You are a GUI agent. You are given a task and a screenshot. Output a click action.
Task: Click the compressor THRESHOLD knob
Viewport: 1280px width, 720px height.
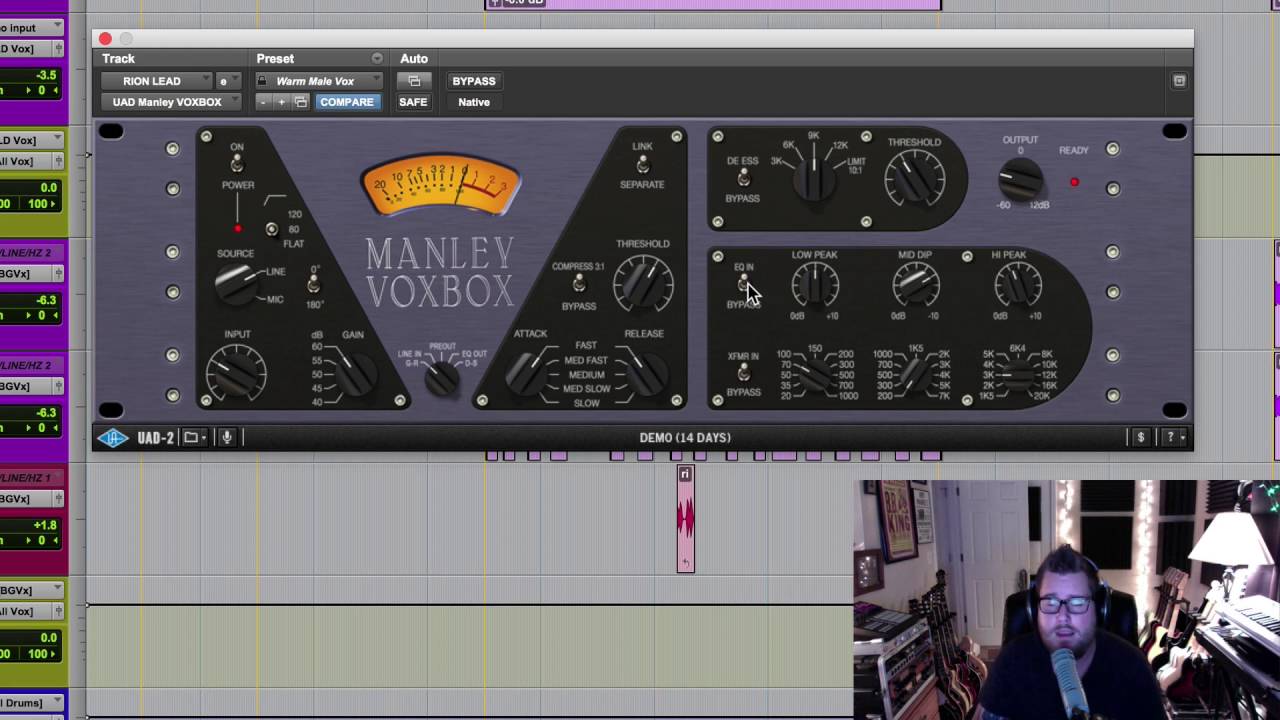(642, 283)
